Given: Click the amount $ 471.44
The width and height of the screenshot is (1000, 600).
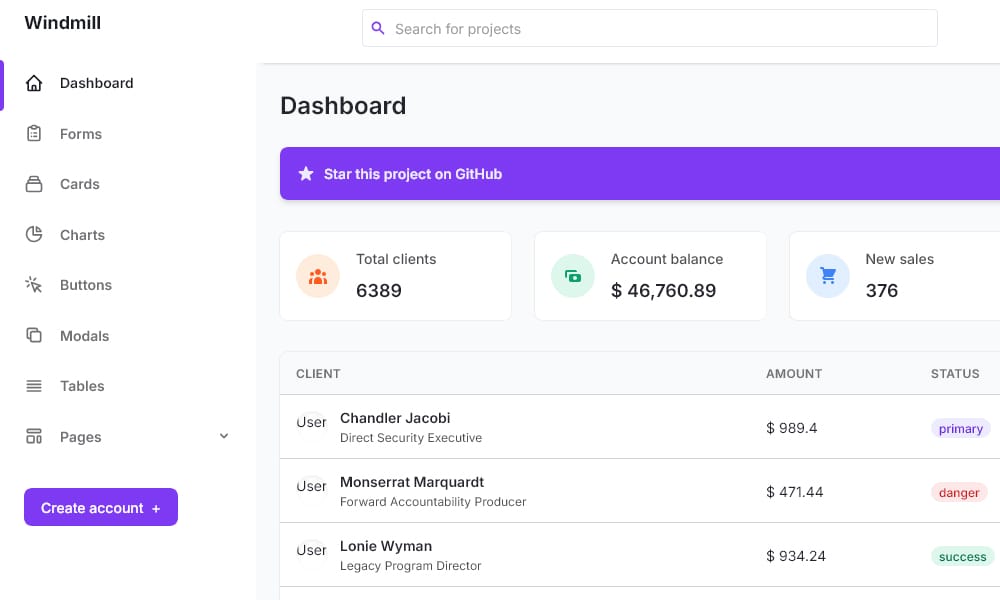Looking at the screenshot, I should [x=795, y=492].
